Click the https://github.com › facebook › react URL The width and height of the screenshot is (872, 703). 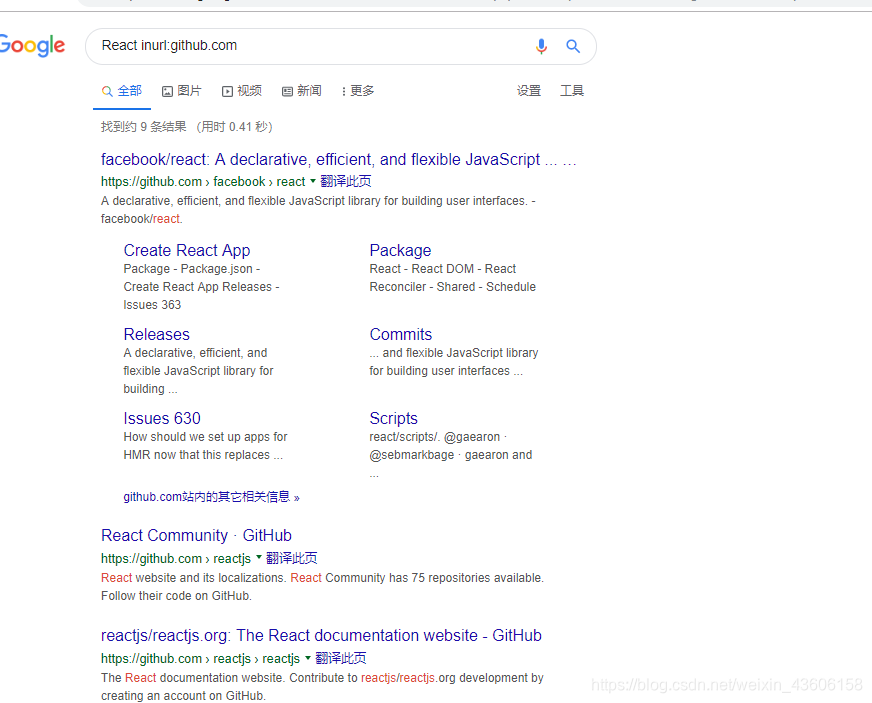pos(203,181)
